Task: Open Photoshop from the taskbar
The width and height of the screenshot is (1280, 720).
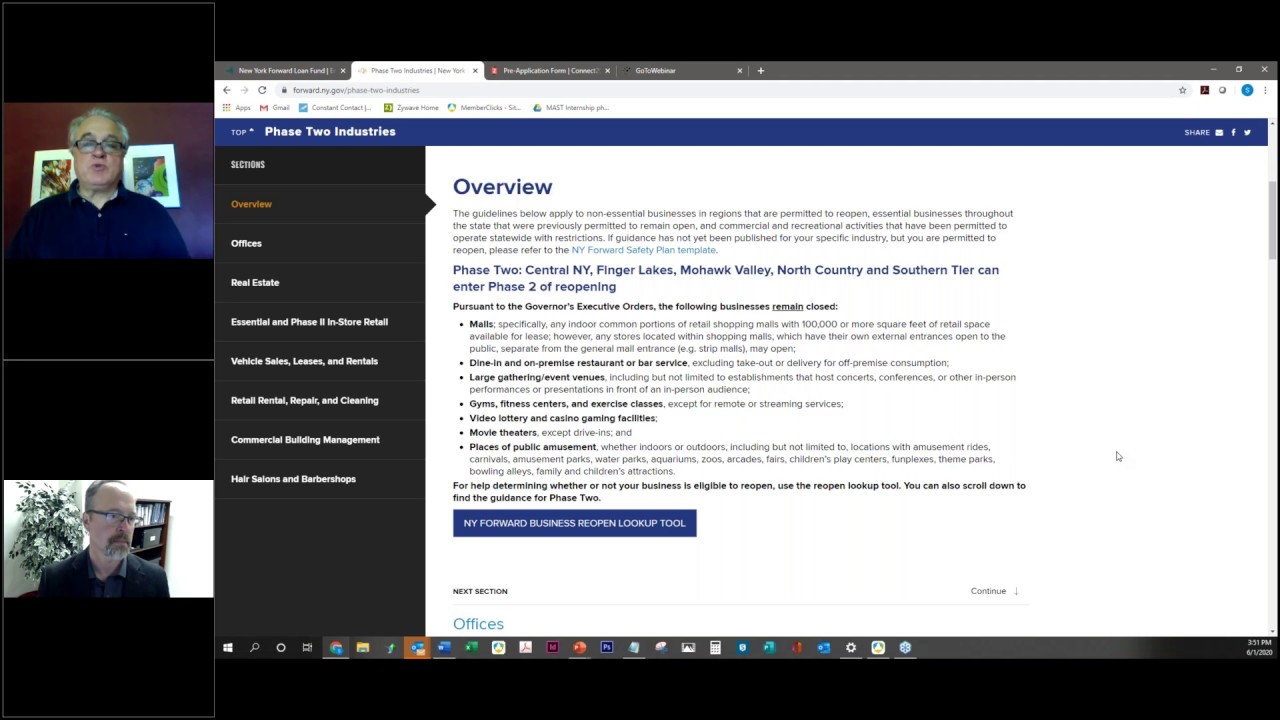Action: (x=606, y=648)
